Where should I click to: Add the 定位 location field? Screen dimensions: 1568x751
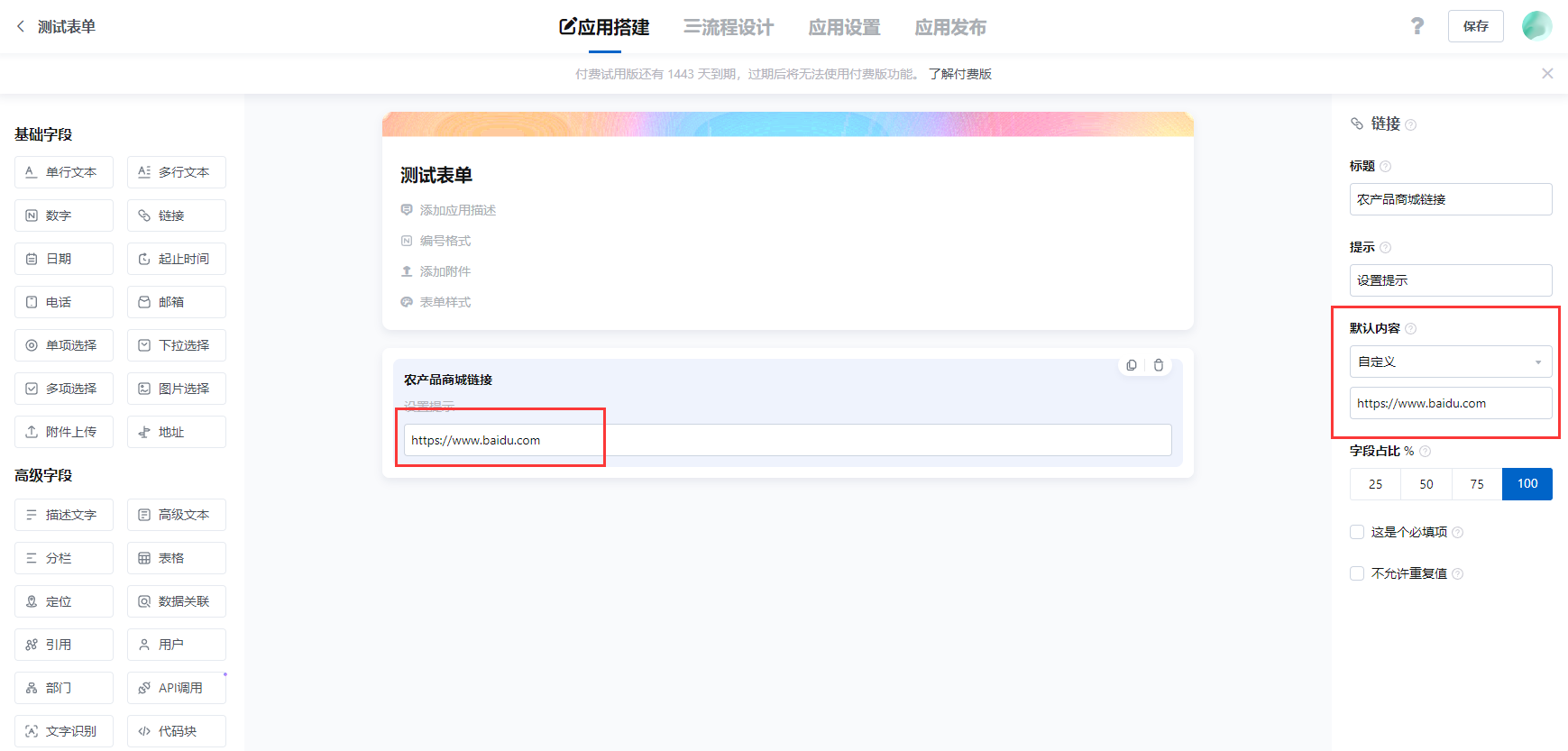click(64, 601)
